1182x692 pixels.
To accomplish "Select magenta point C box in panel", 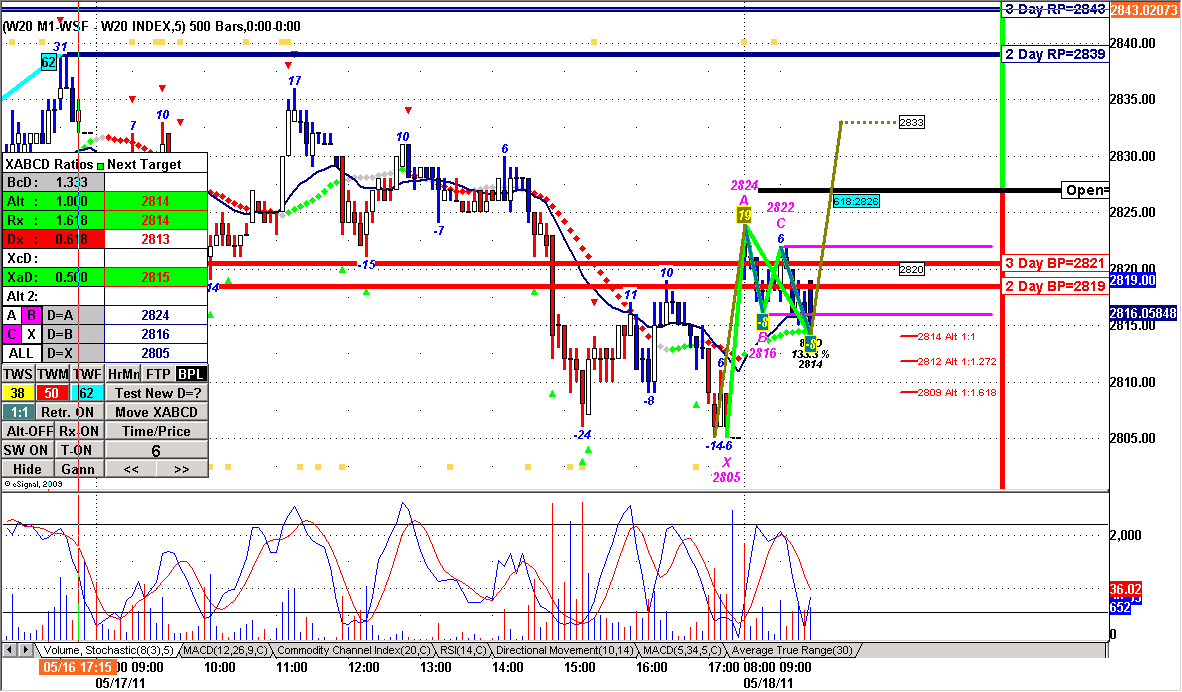I will pyautogui.click(x=12, y=334).
